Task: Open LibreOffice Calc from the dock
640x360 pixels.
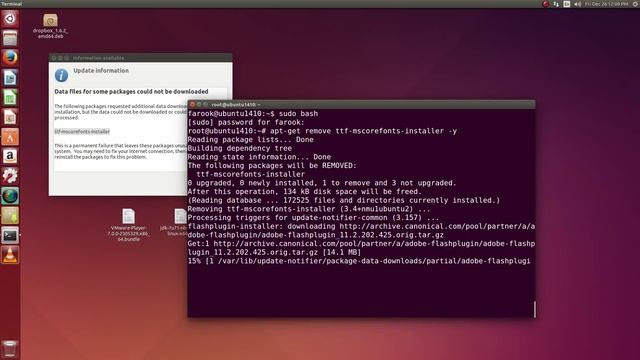Action: tap(10, 97)
